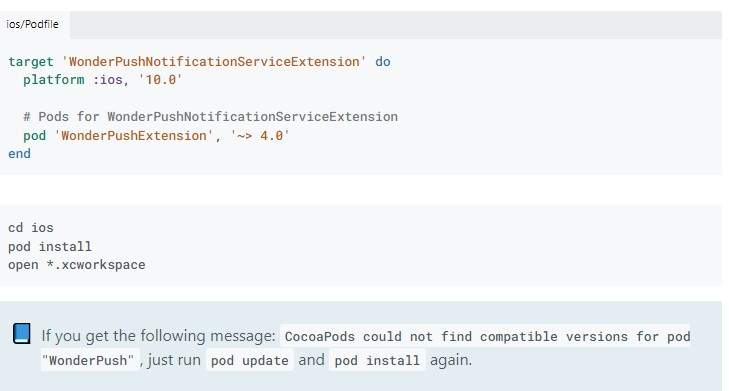Click the word 'again.' in the note
Image resolution: width=729 pixels, height=391 pixels.
(451, 360)
